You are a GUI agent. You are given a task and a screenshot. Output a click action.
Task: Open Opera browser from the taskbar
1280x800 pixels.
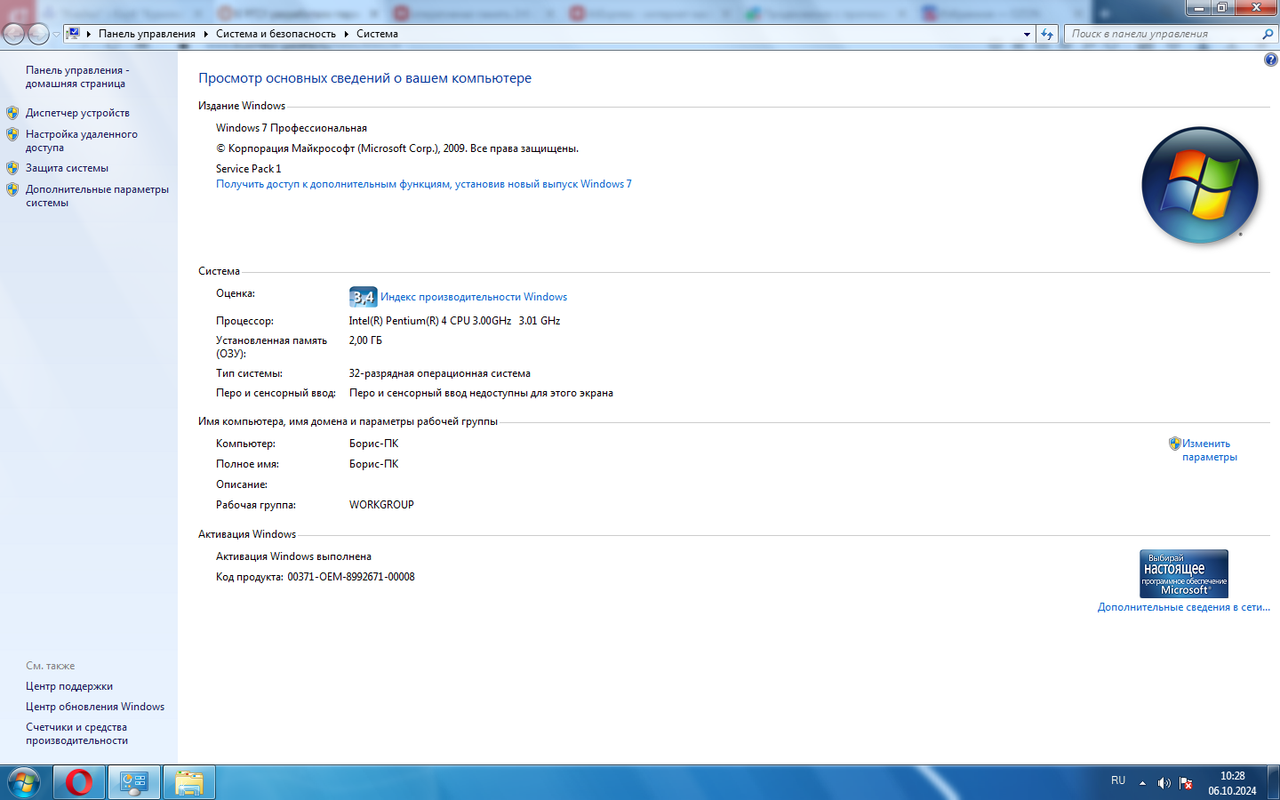coord(80,782)
